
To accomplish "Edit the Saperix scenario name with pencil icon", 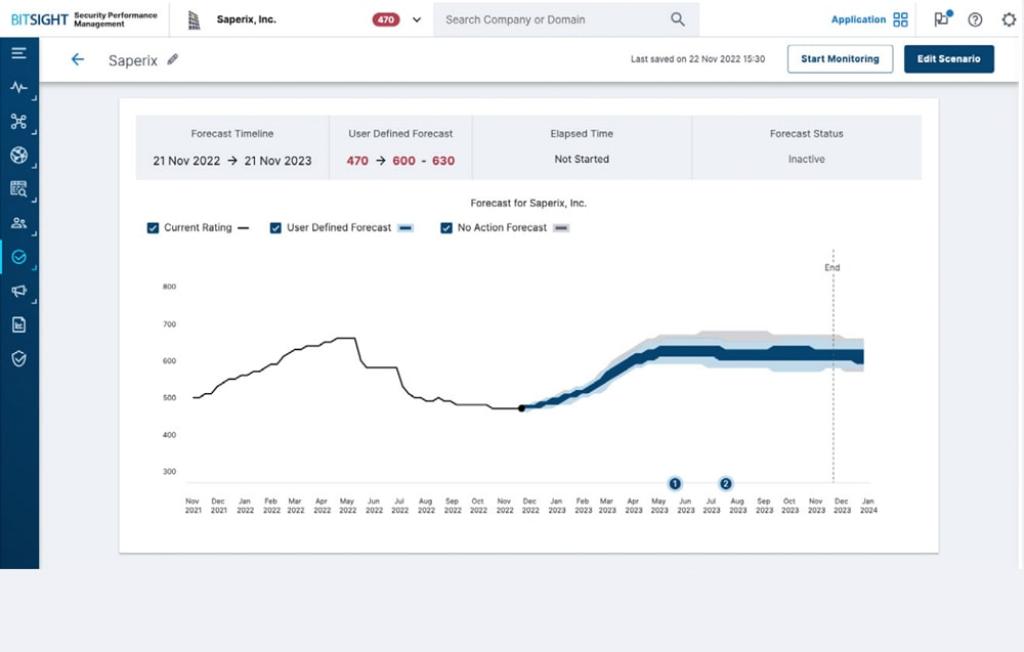I will pos(172,60).
